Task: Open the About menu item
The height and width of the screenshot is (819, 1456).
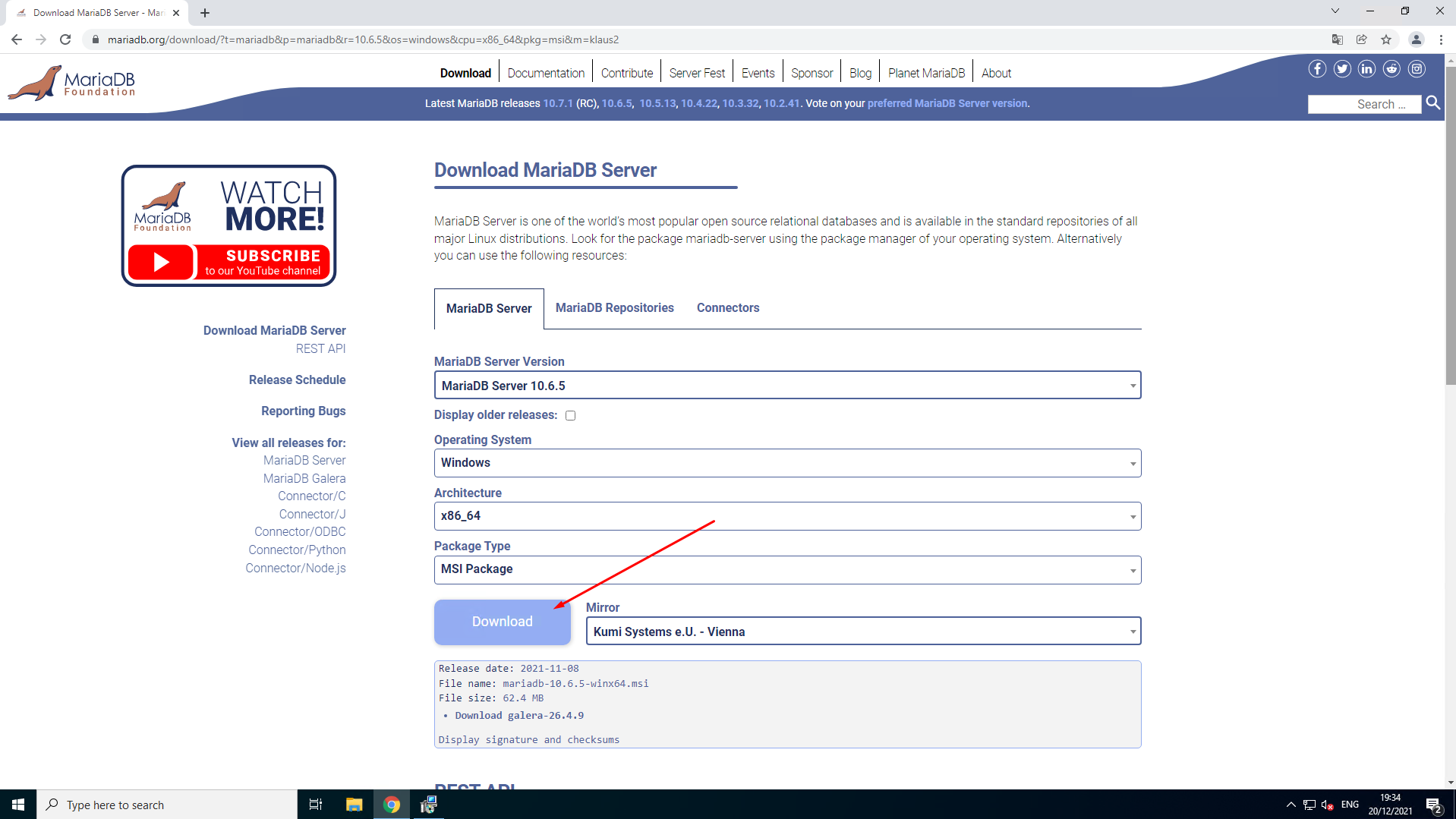Action: [x=996, y=73]
